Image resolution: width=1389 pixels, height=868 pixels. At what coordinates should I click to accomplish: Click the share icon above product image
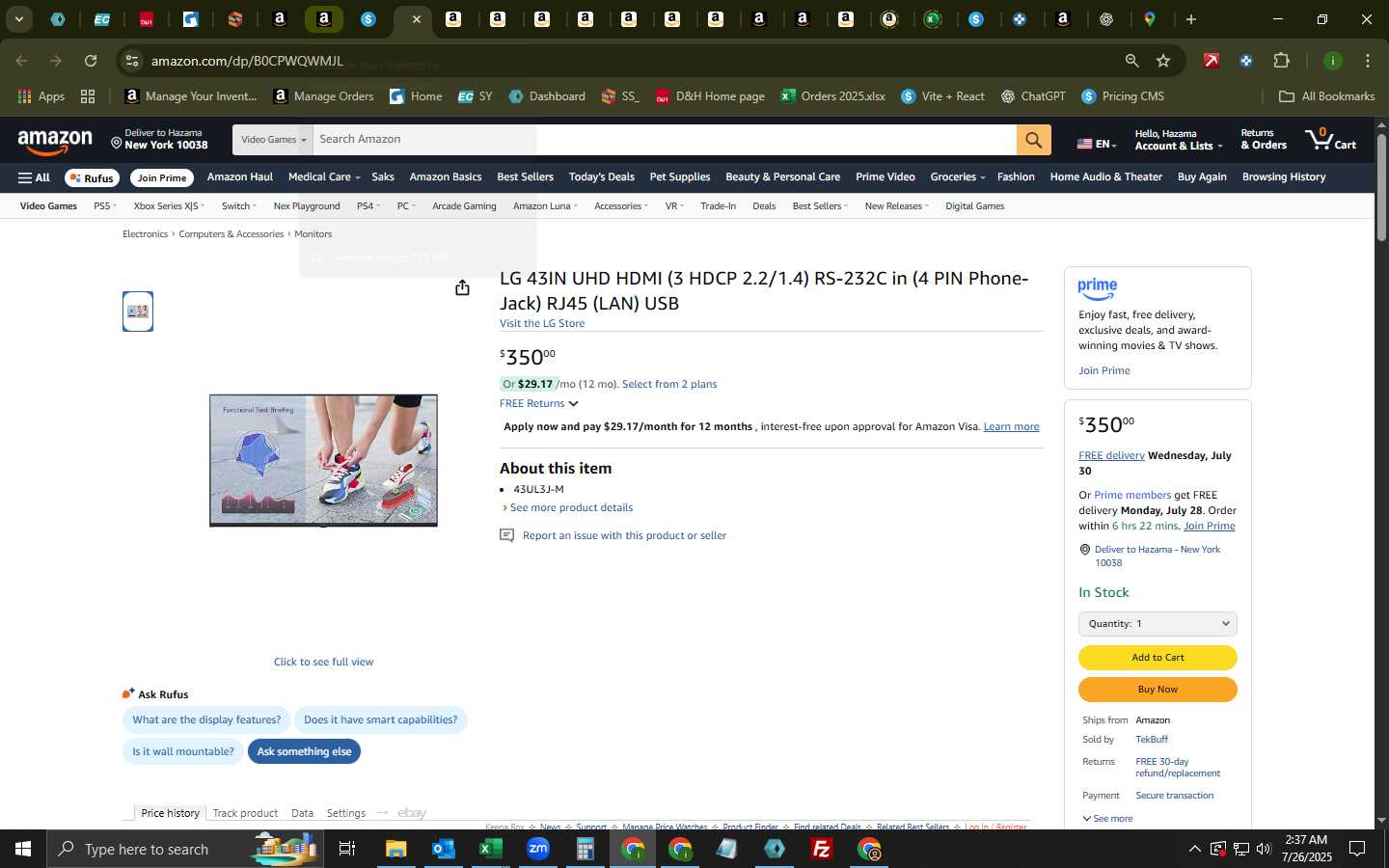[x=462, y=287]
